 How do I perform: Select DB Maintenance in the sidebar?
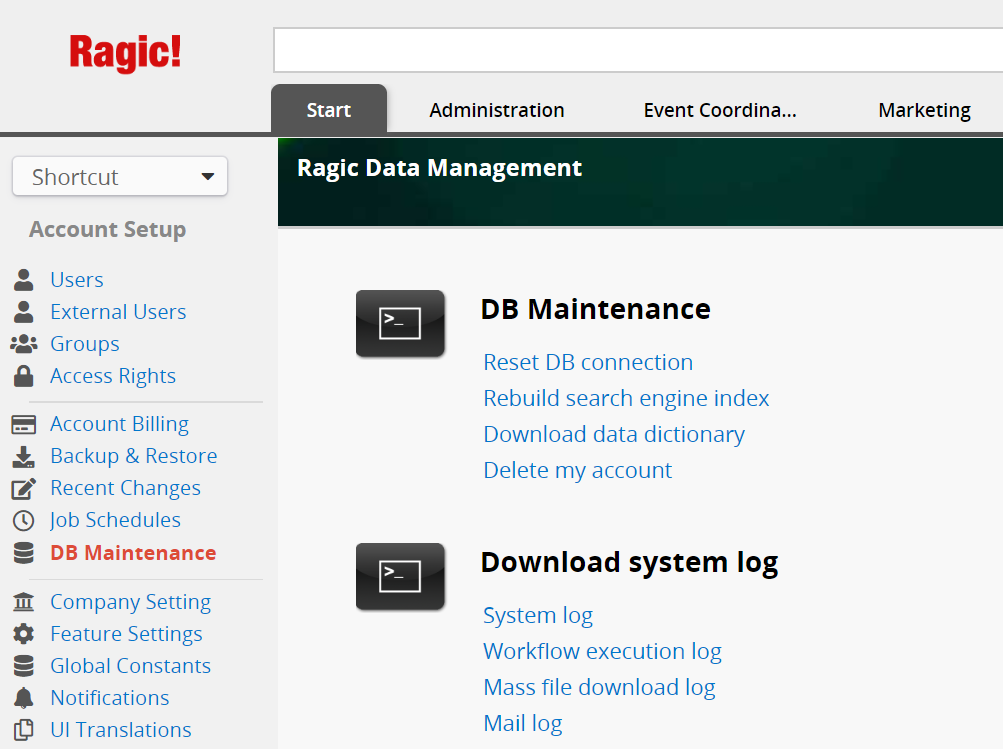tap(133, 553)
